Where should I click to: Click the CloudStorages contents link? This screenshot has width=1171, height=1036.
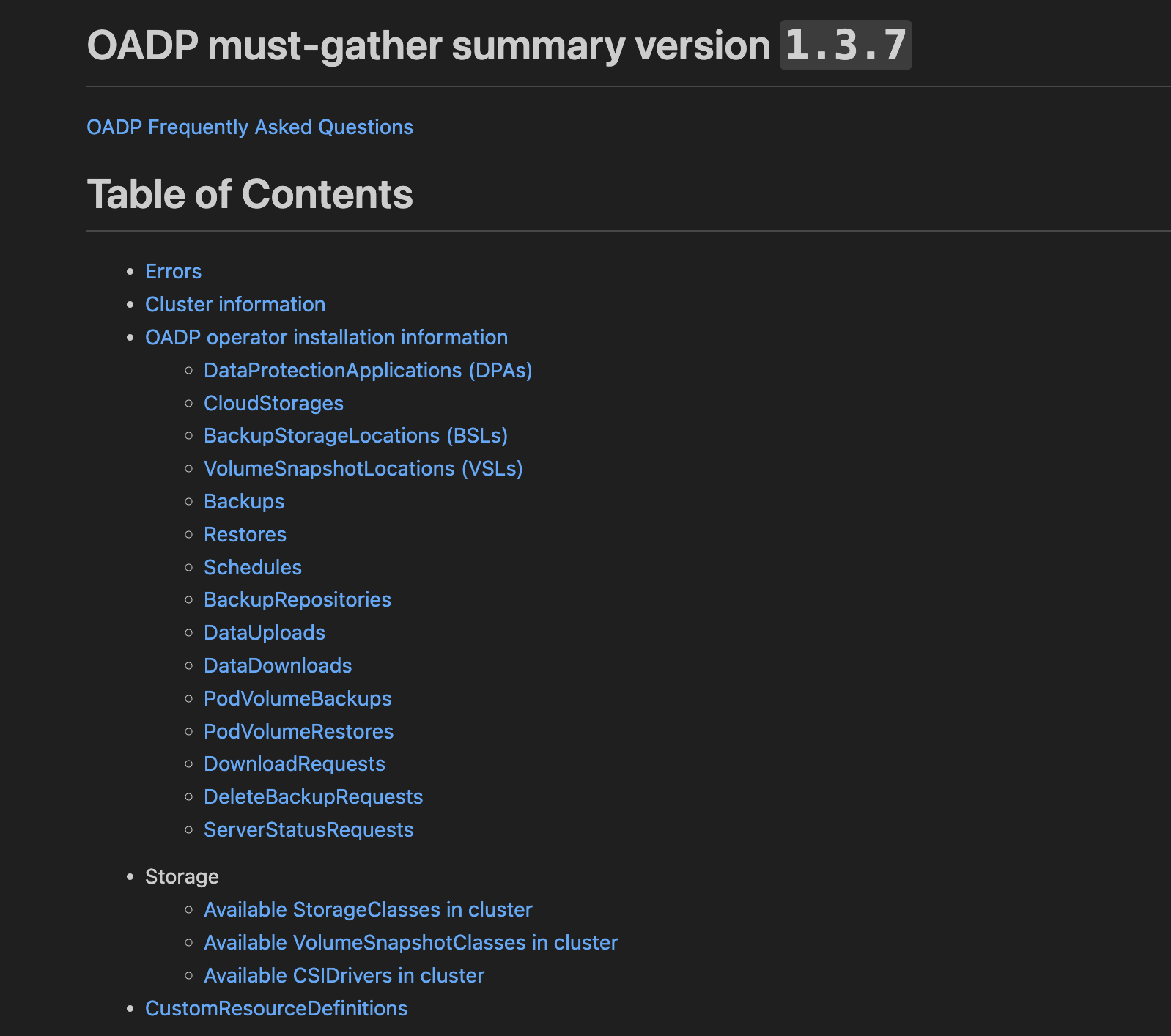[x=273, y=404]
